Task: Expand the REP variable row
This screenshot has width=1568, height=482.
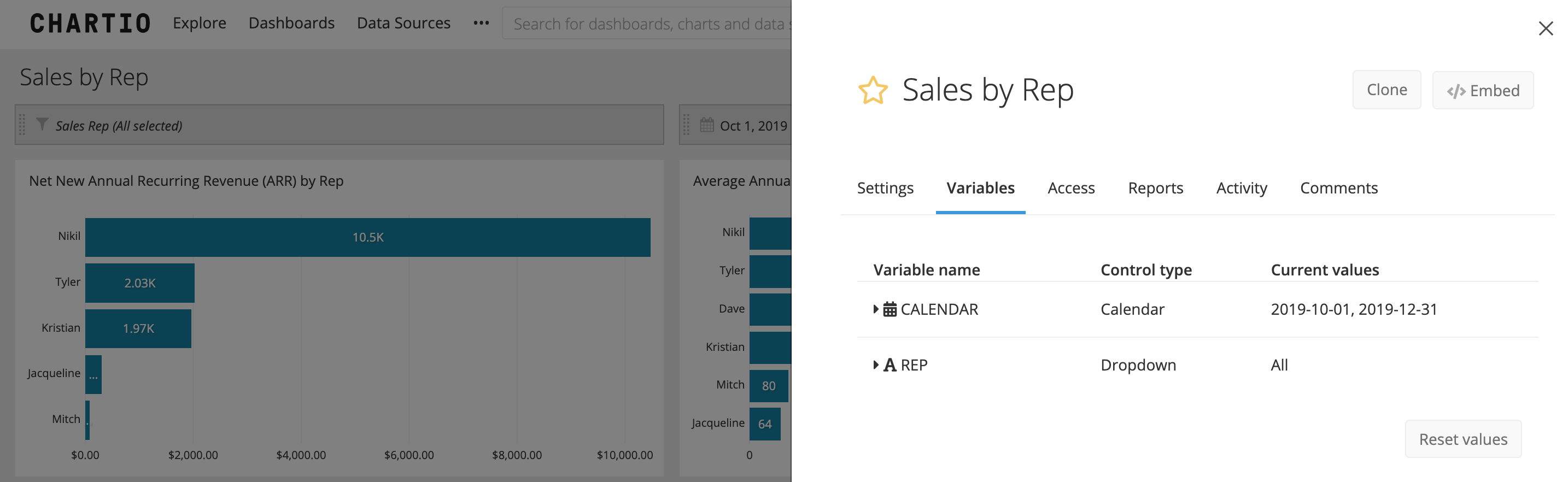Action: click(876, 365)
